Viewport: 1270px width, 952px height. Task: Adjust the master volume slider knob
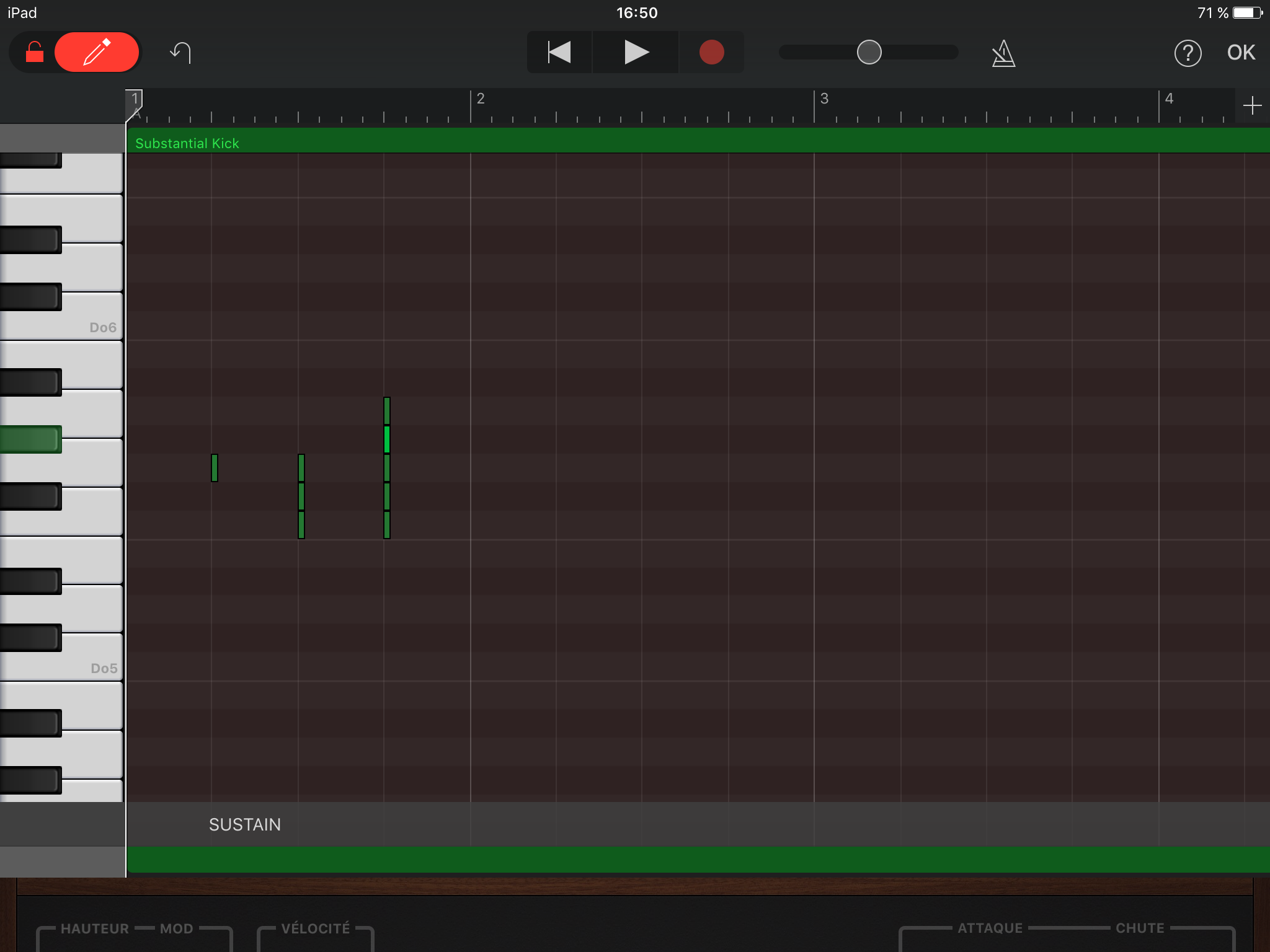coord(869,52)
